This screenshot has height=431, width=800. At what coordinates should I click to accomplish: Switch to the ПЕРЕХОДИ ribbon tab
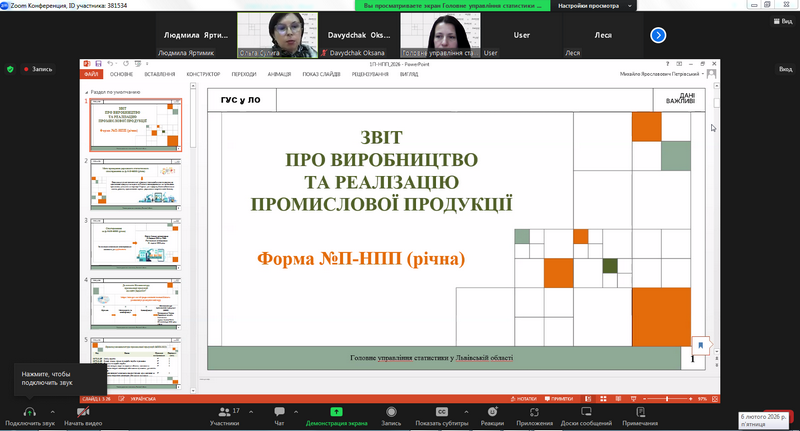(244, 74)
